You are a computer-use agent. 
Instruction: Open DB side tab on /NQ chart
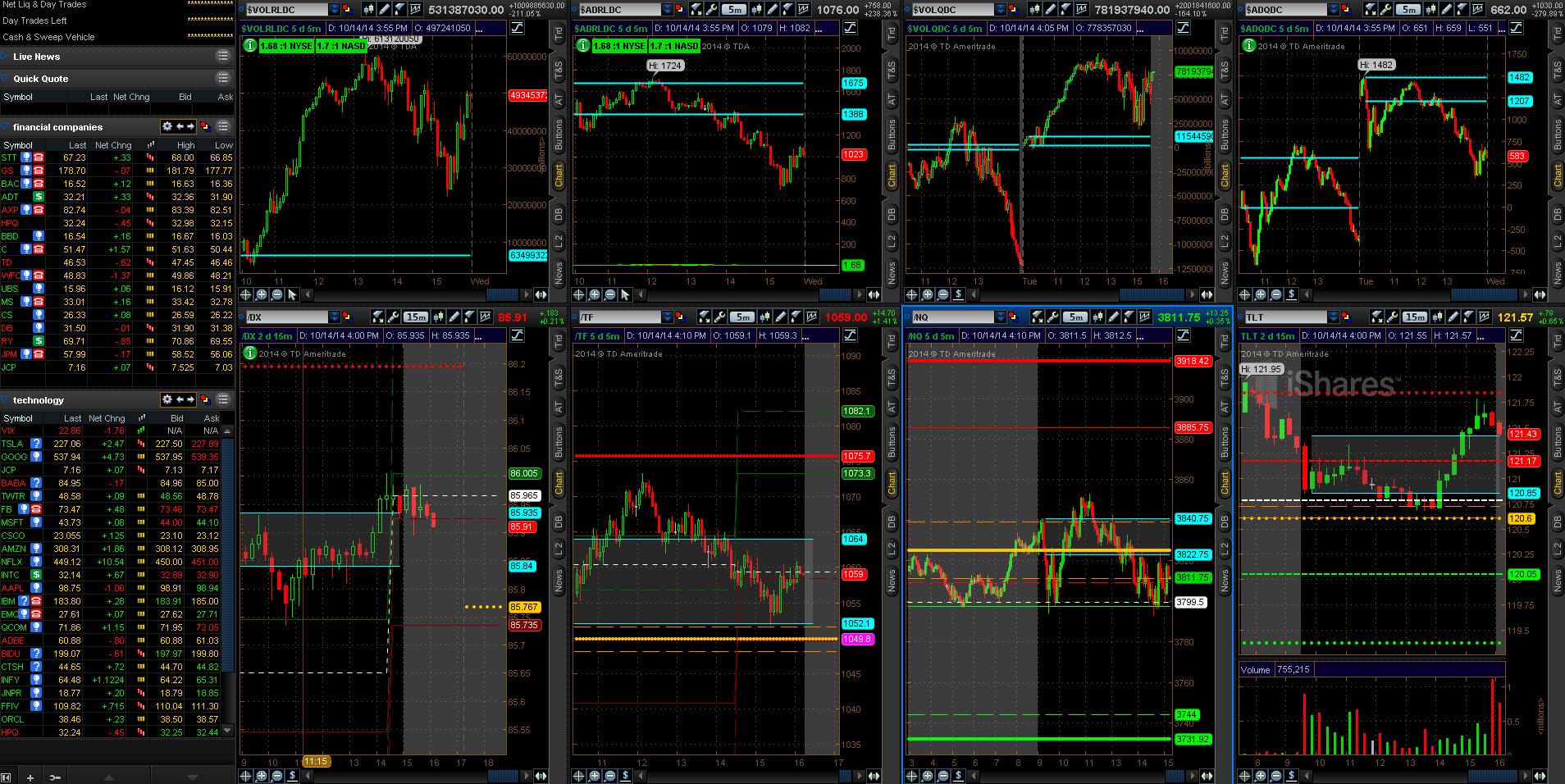[1225, 522]
